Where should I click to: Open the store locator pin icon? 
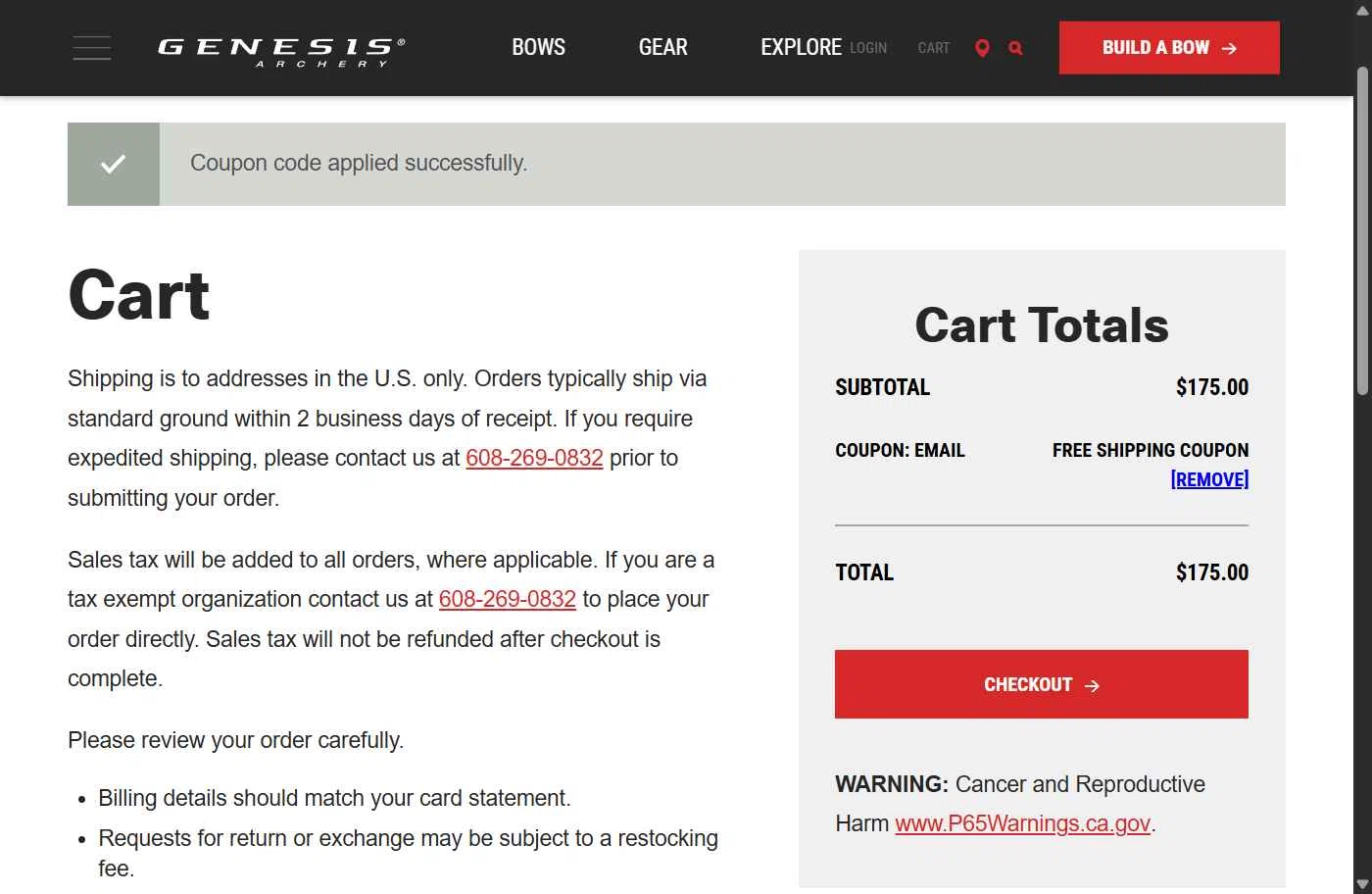point(982,48)
